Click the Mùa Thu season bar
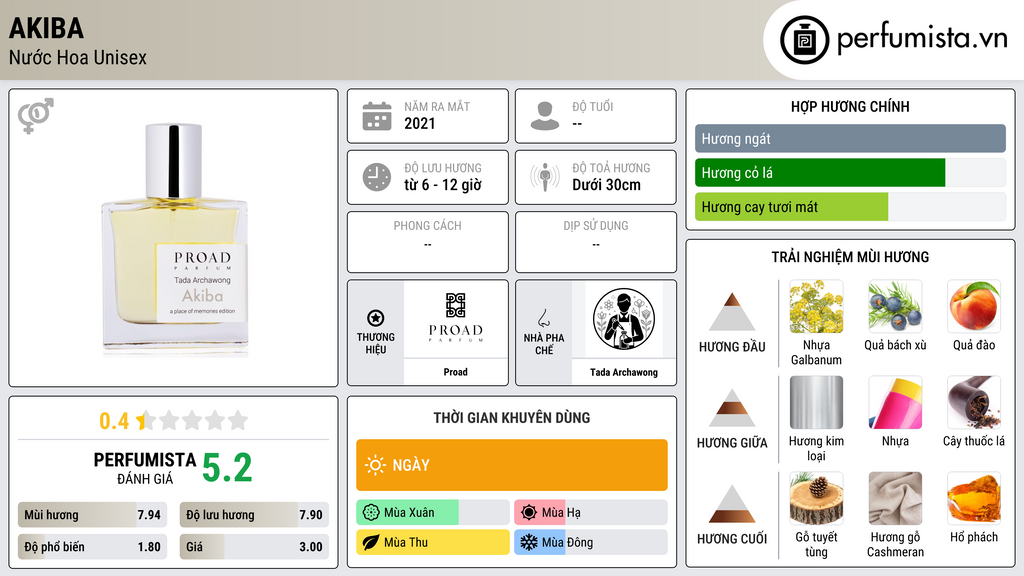Screen dimensions: 1024x576 433,542
